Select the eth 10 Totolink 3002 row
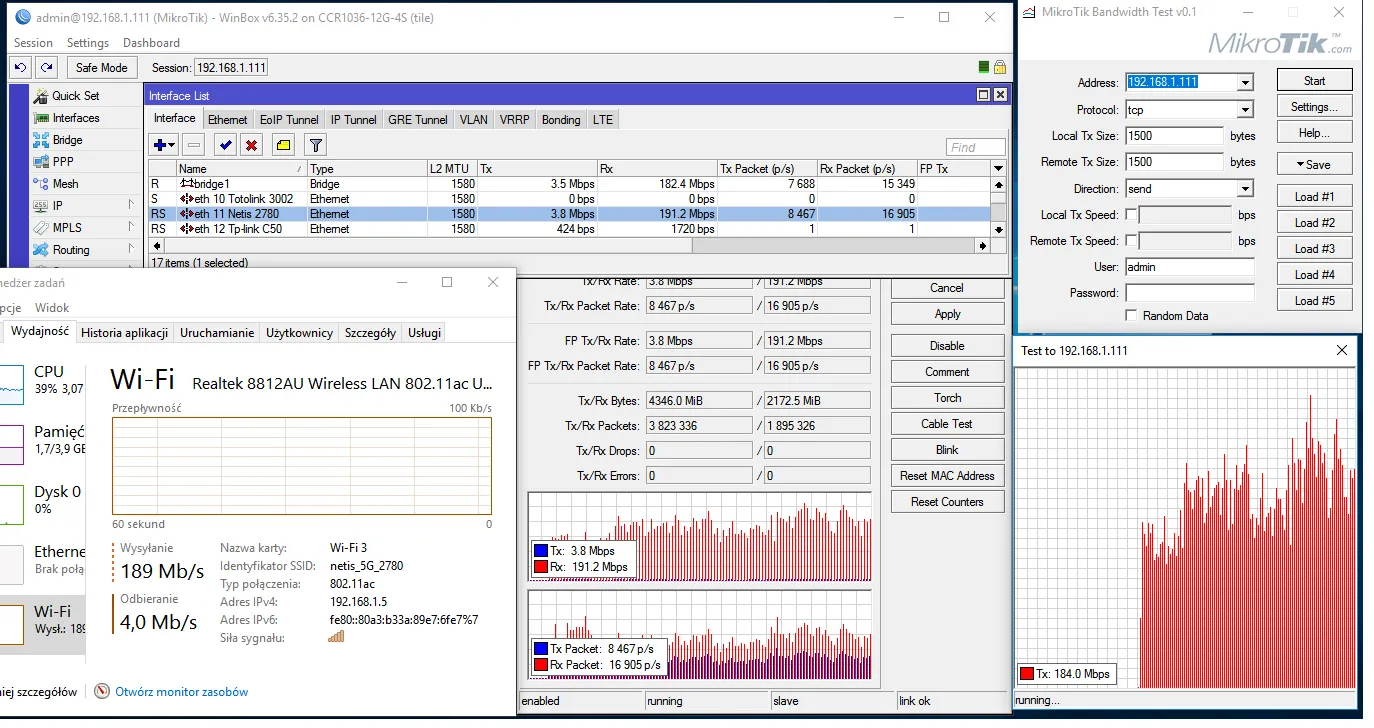The image size is (1374, 728). pos(569,199)
